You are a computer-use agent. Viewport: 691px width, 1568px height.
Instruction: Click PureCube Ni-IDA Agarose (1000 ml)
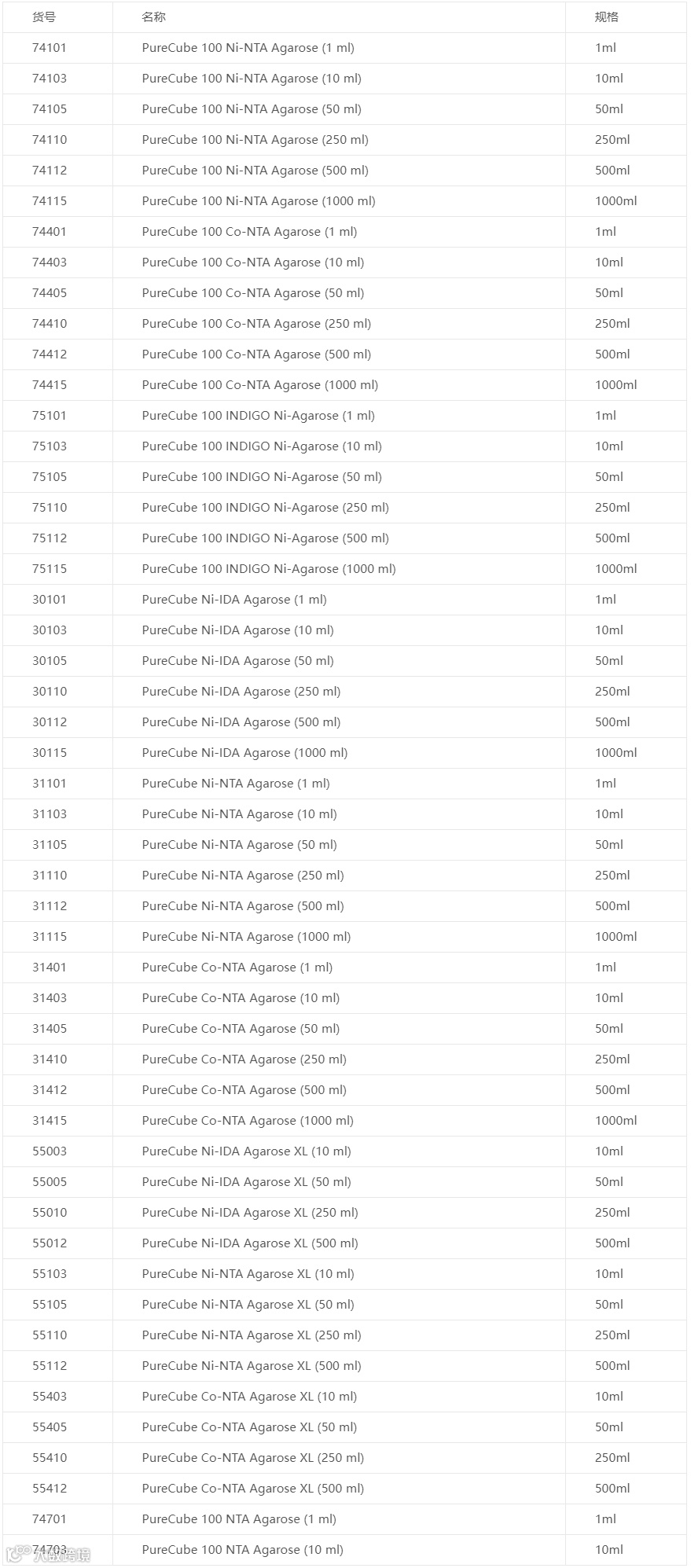coord(245,753)
